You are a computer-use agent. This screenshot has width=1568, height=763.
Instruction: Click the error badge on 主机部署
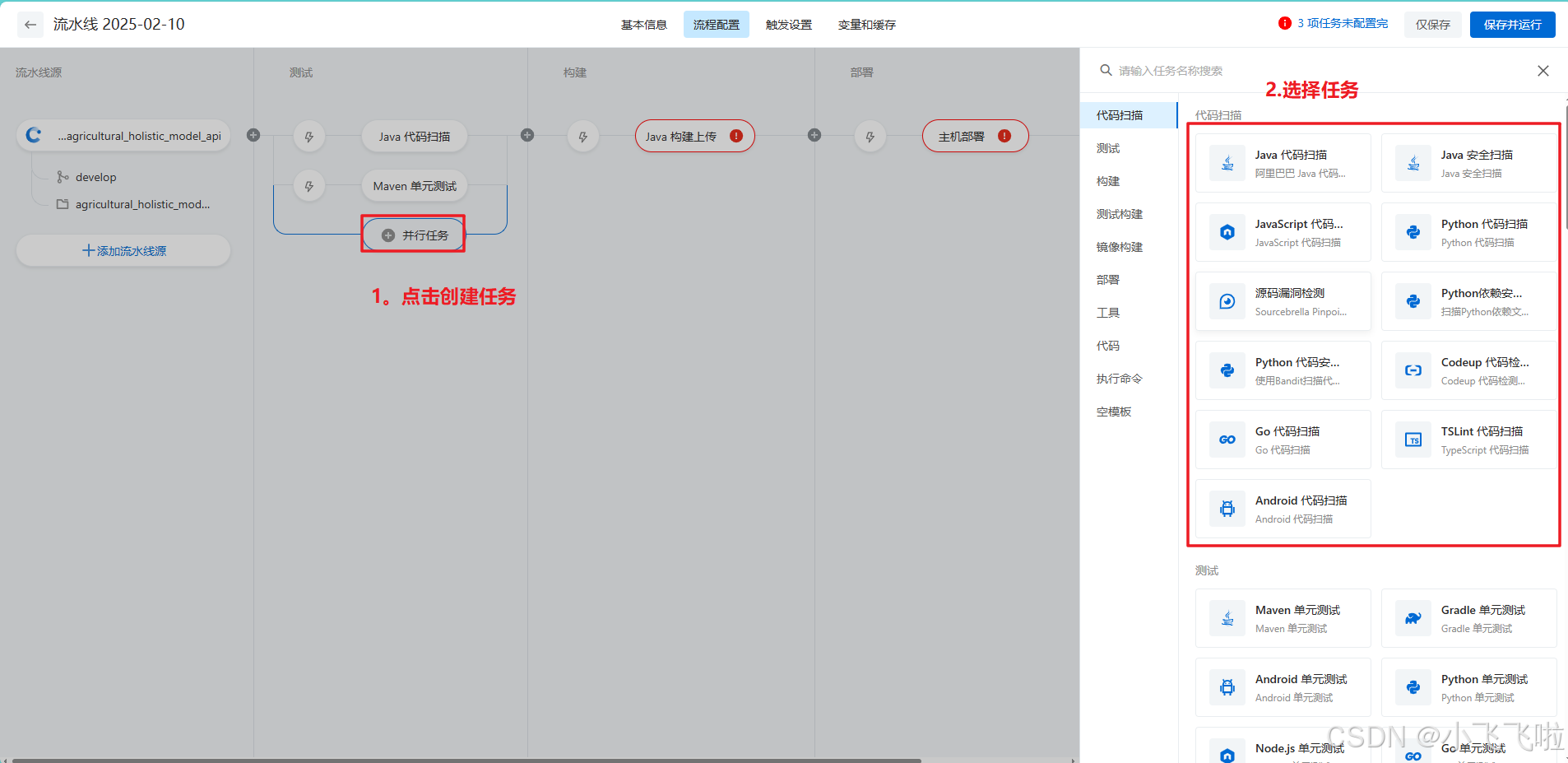pyautogui.click(x=1004, y=136)
